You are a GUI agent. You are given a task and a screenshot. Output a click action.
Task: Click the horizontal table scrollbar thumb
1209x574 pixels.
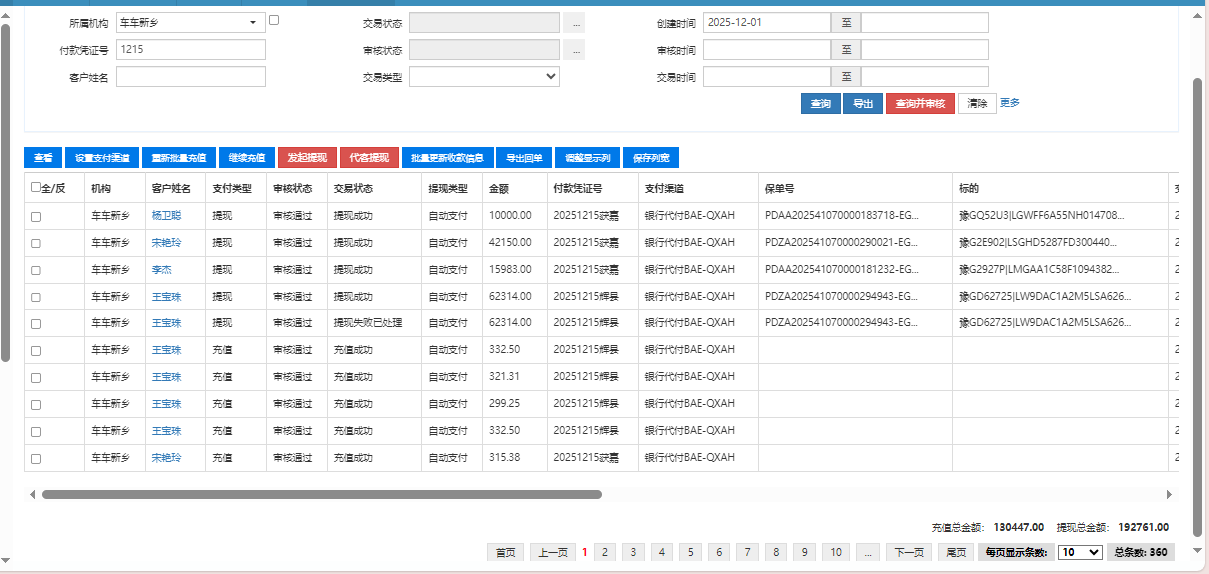[x=320, y=494]
